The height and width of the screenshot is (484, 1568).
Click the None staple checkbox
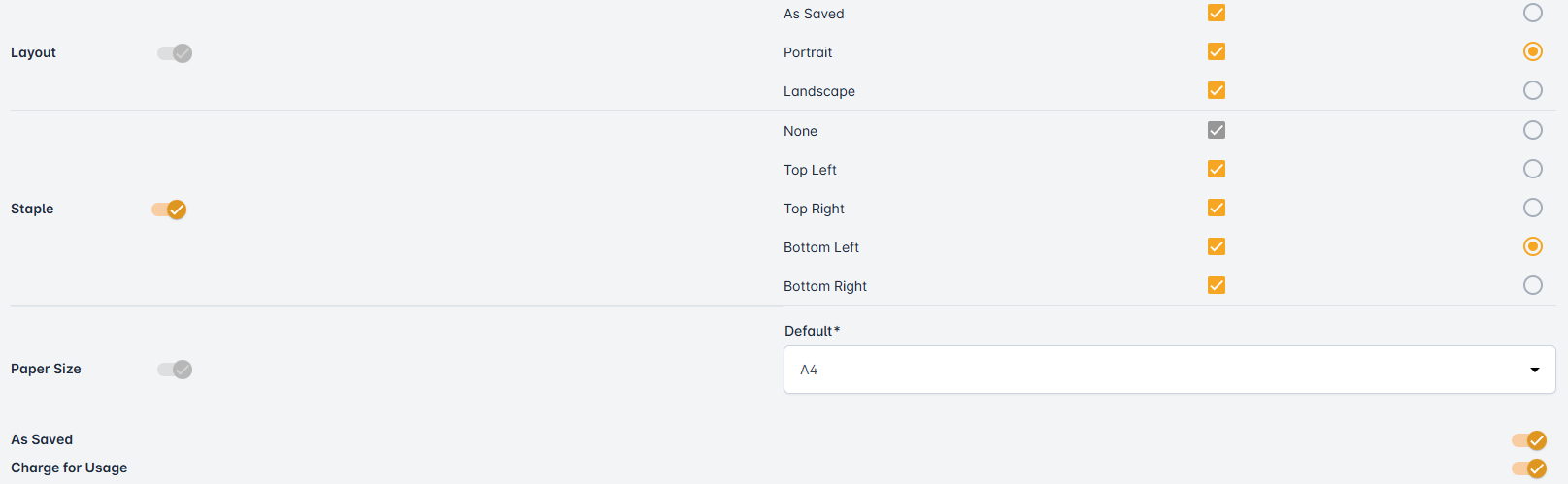1217,130
